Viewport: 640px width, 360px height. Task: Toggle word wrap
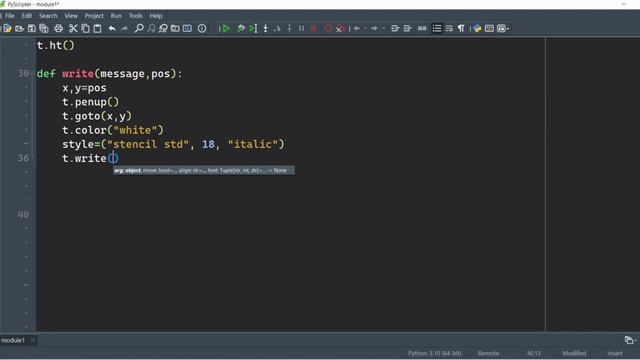tap(449, 29)
